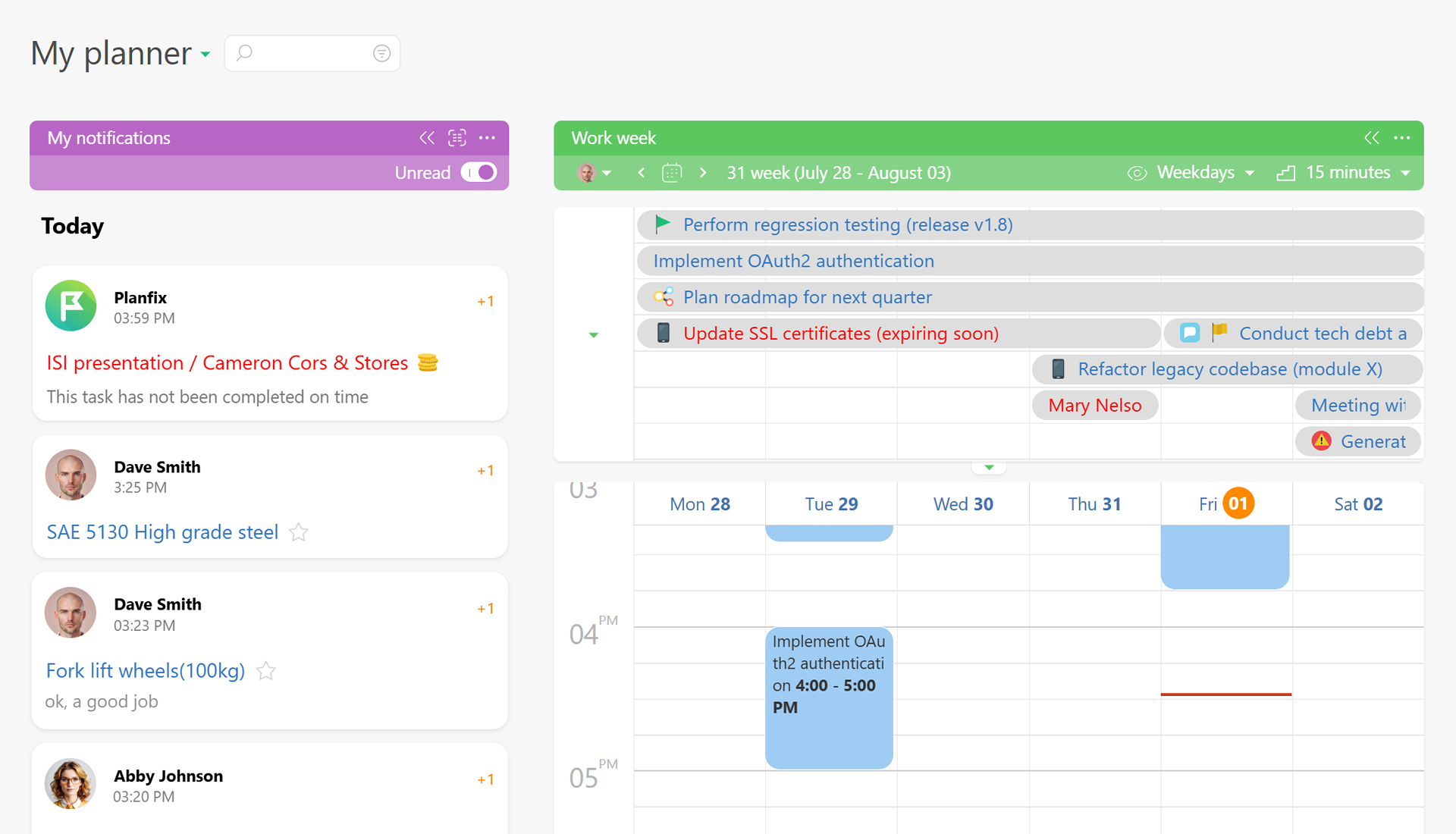Star the Fork lift wheels task
Viewport: 1456px width, 834px height.
click(265, 671)
